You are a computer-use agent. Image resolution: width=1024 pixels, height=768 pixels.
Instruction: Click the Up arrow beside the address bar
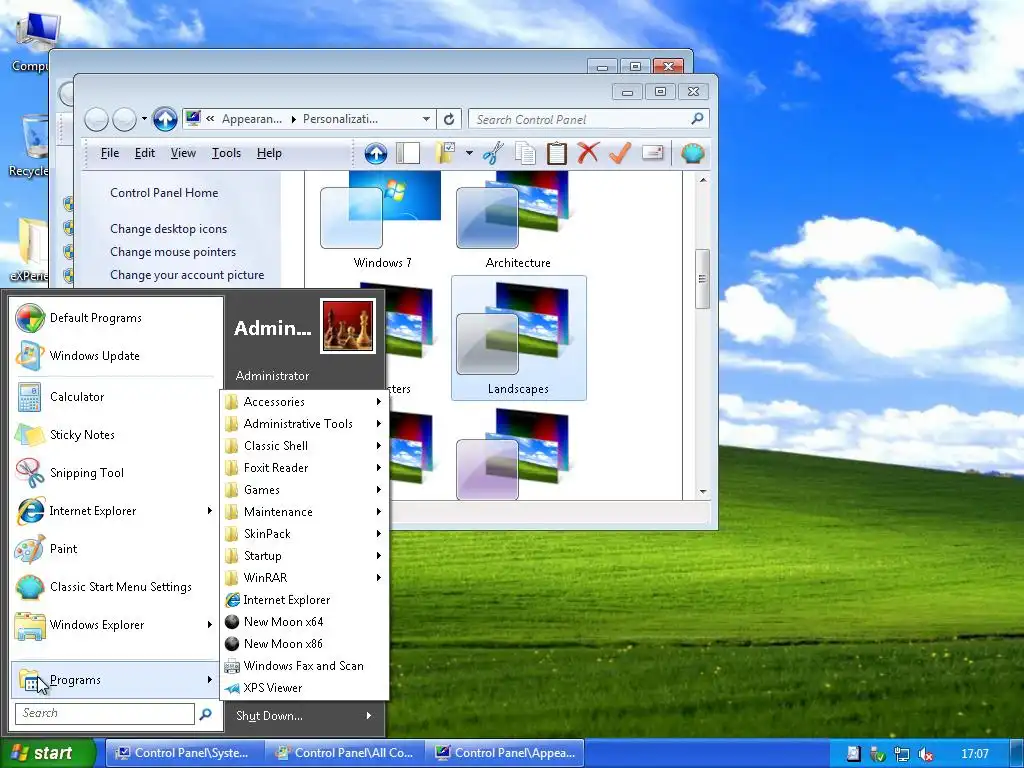tap(165, 119)
